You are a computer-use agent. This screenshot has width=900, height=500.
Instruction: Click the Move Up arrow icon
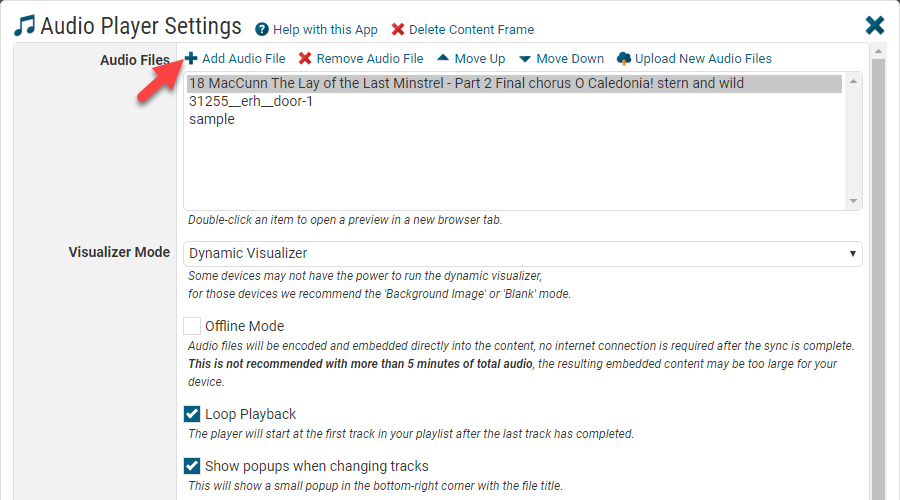pyautogui.click(x=443, y=58)
